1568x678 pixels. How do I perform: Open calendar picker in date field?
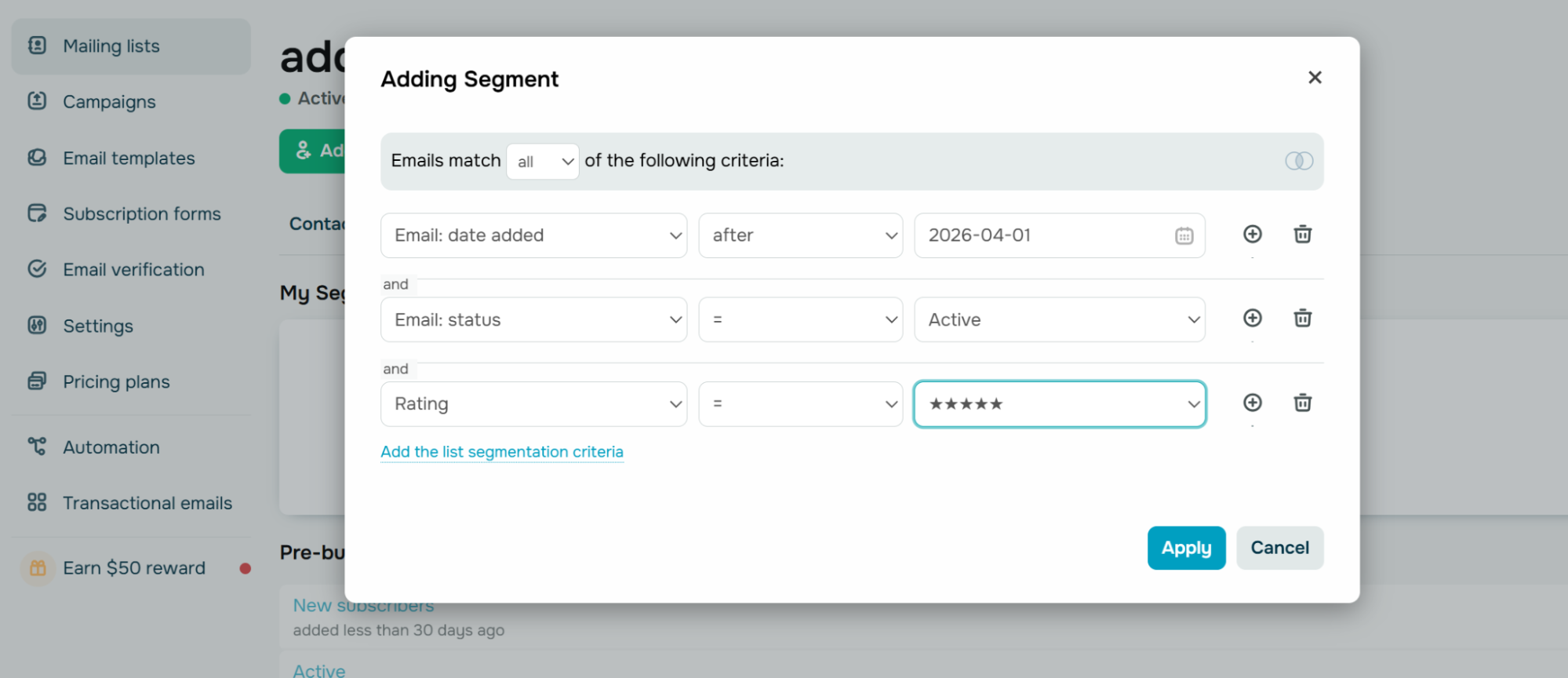point(1184,235)
